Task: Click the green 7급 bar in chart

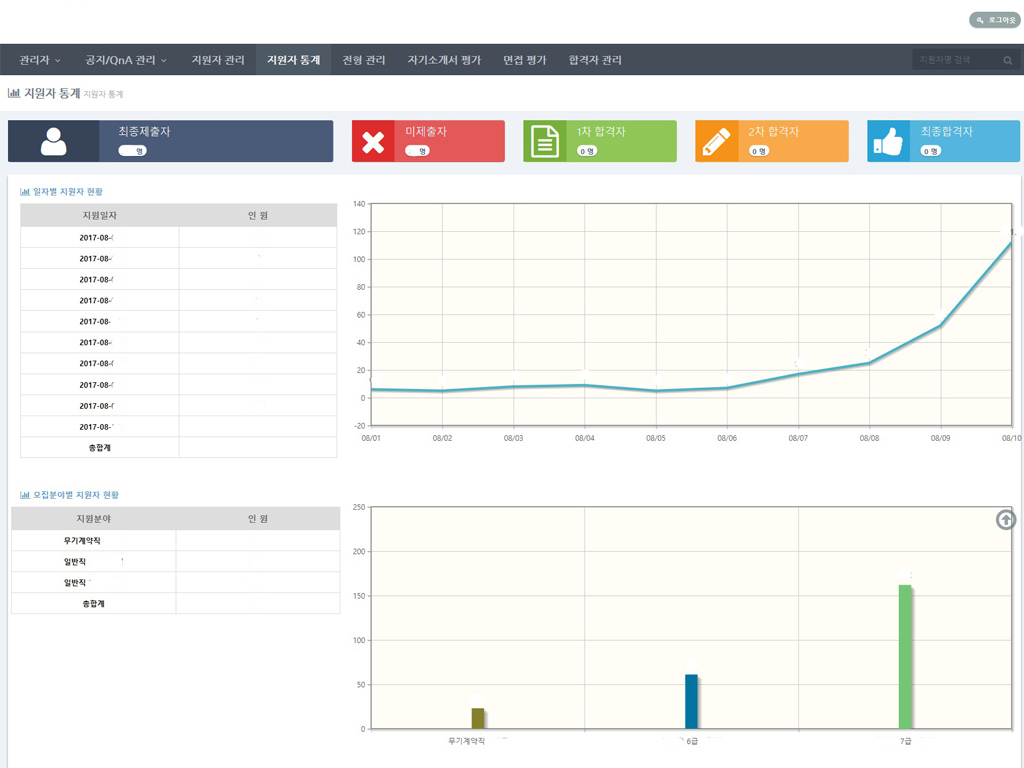Action: (x=905, y=656)
